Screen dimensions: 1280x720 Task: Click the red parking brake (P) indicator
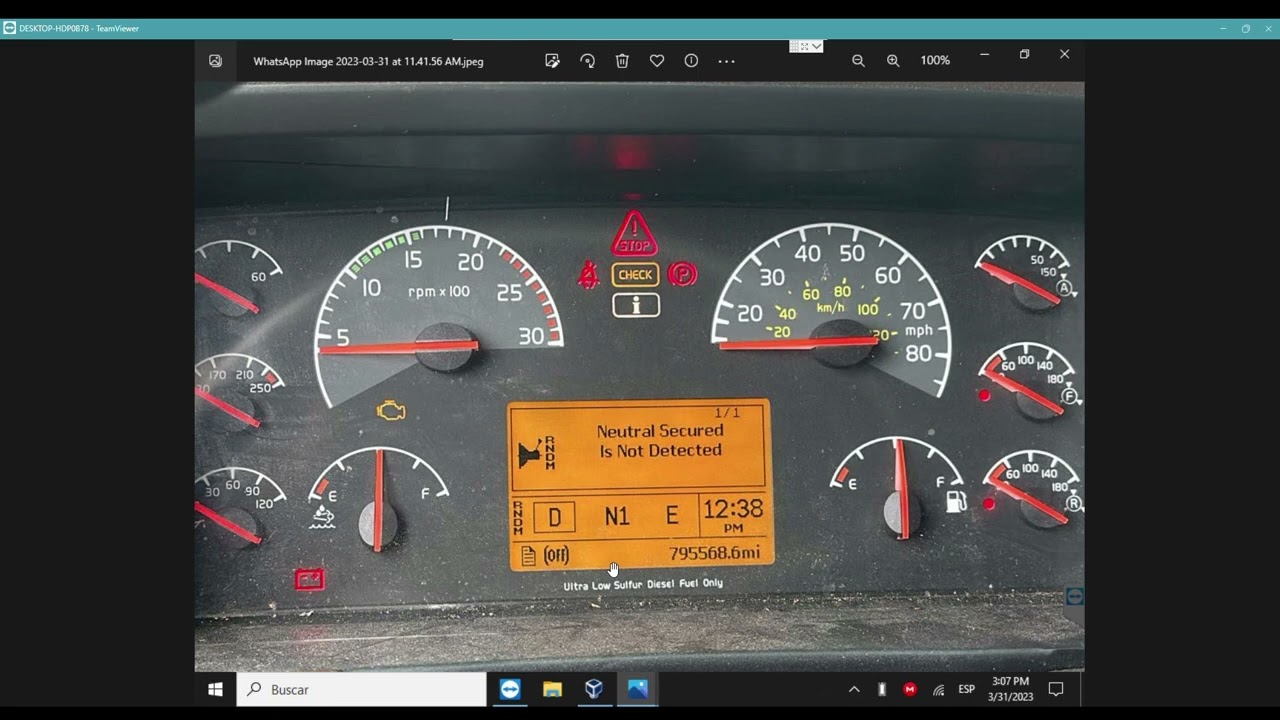(x=682, y=274)
